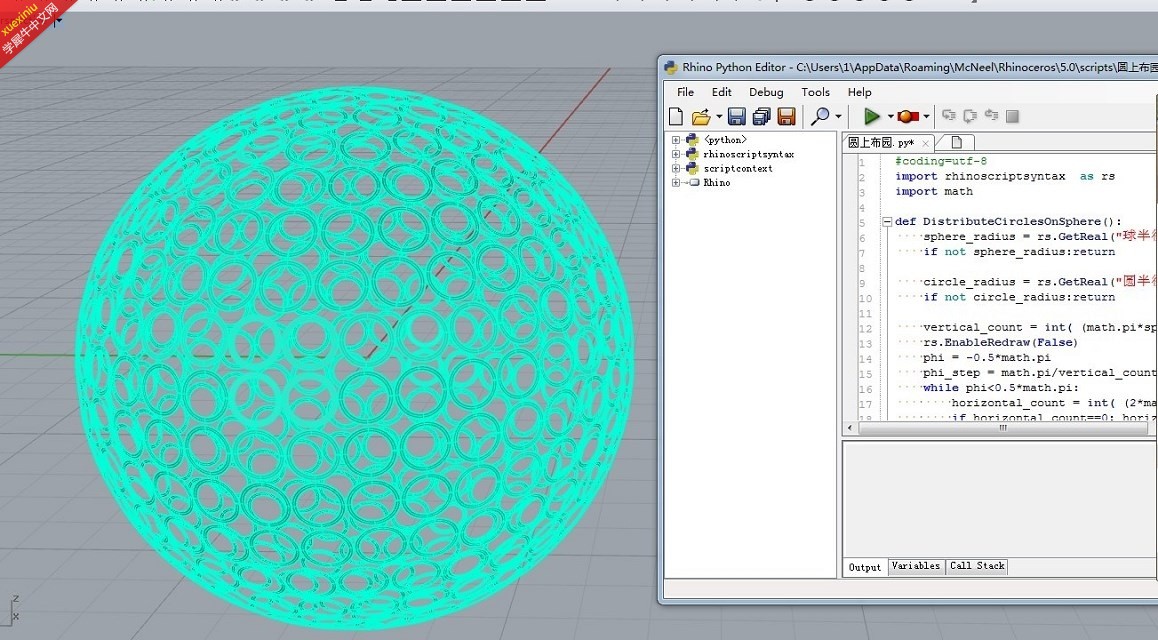Viewport: 1158px width, 640px height.
Task: Save the current script
Action: click(x=736, y=116)
